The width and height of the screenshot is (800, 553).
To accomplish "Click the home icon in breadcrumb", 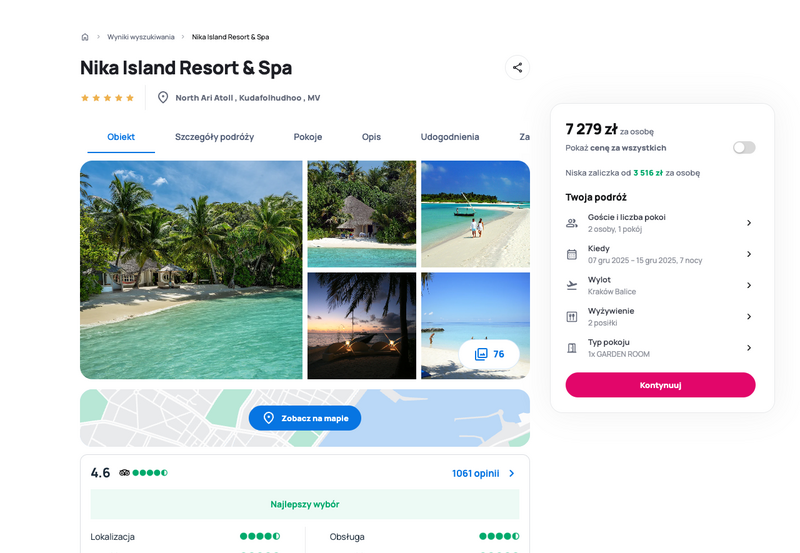I will [85, 37].
